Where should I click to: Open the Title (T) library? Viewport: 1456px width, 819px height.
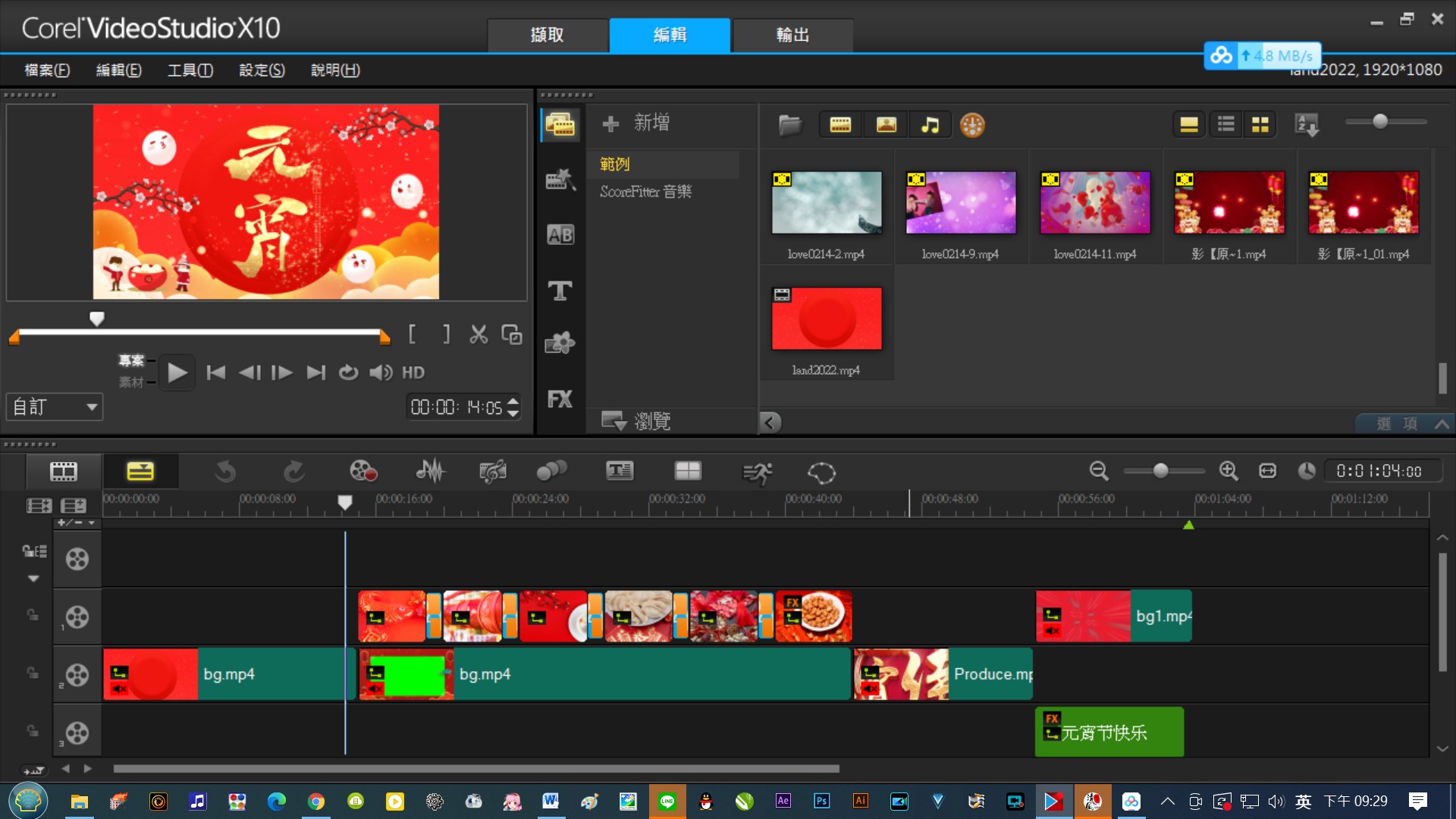point(560,290)
